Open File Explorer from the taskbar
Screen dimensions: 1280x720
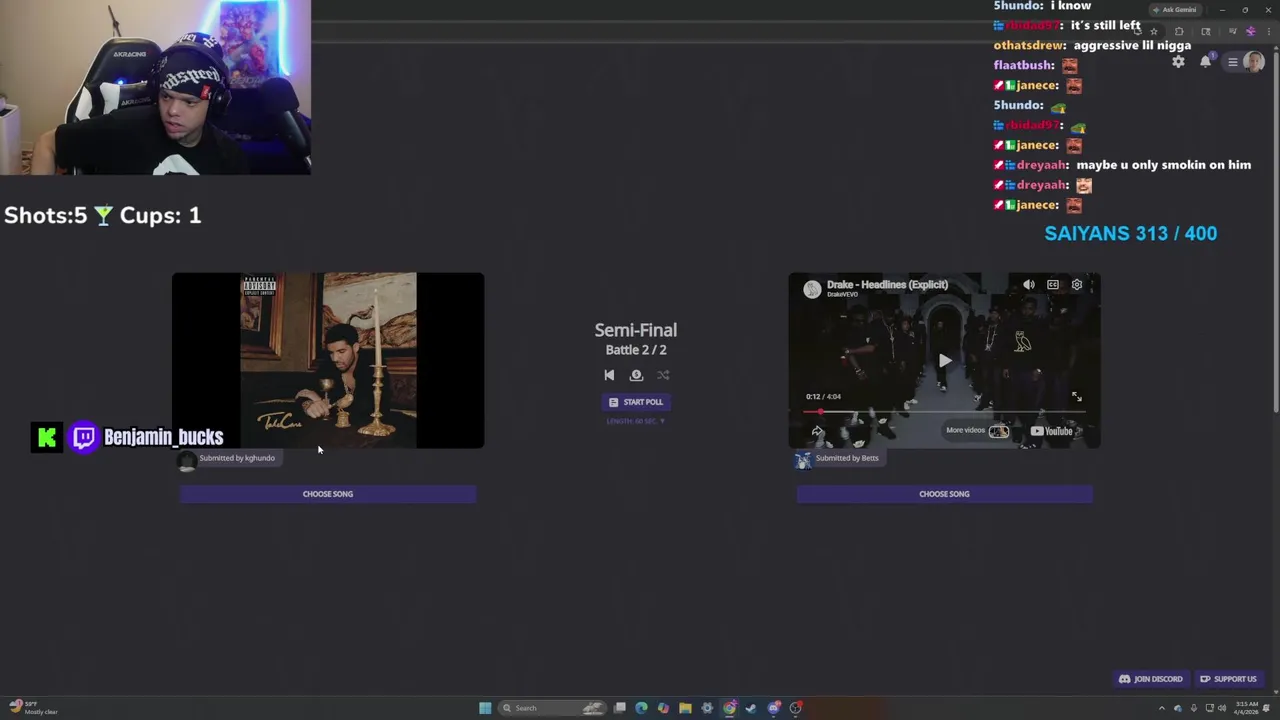coord(685,708)
